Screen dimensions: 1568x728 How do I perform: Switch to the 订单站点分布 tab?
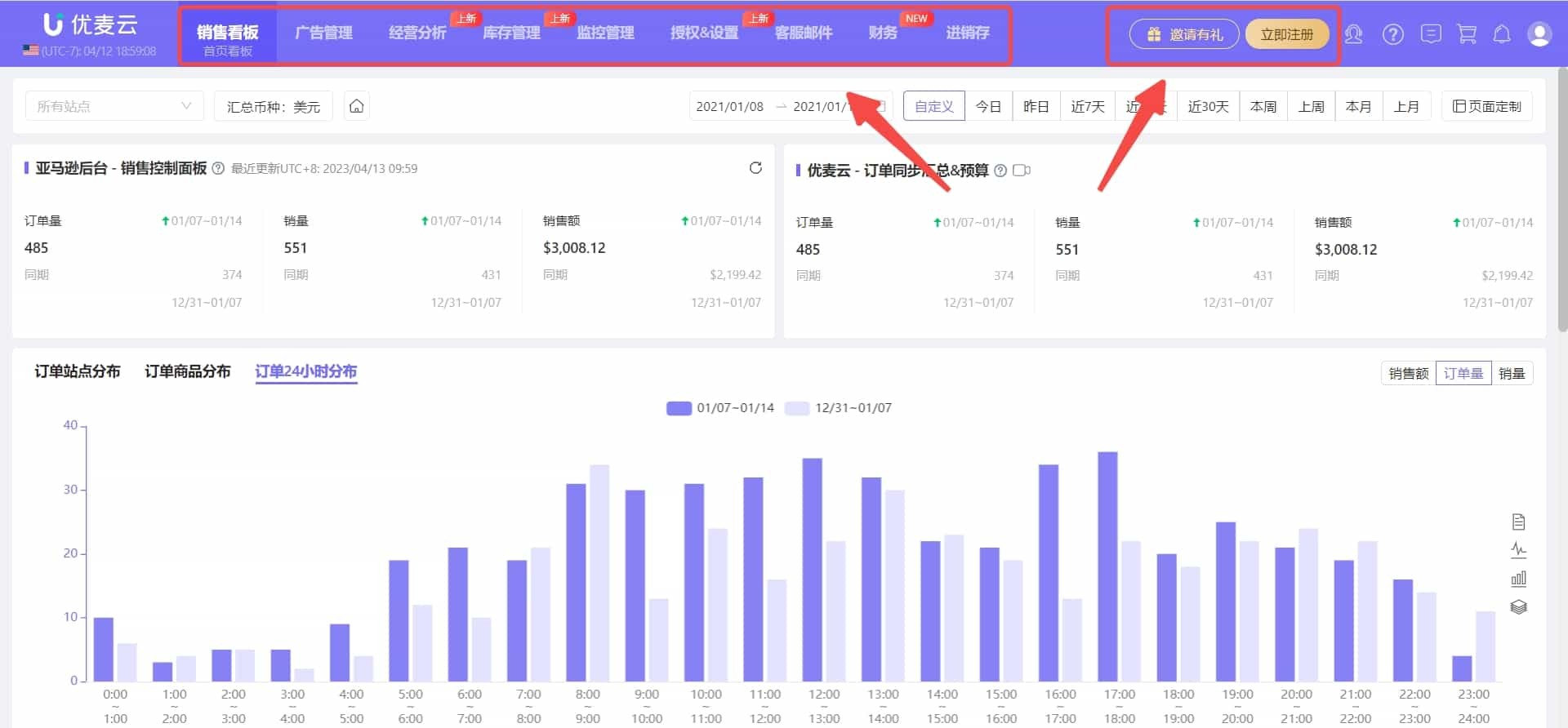pyautogui.click(x=78, y=371)
